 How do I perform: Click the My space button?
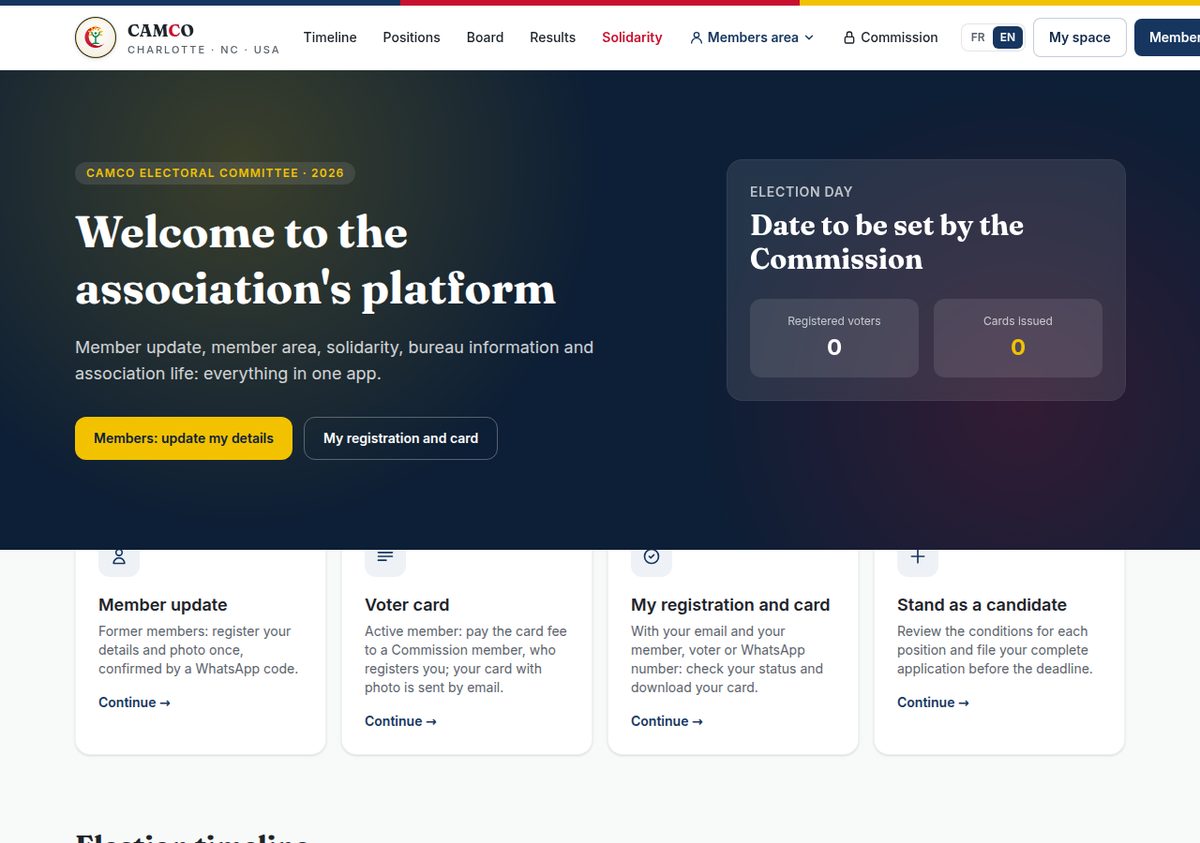tap(1080, 38)
